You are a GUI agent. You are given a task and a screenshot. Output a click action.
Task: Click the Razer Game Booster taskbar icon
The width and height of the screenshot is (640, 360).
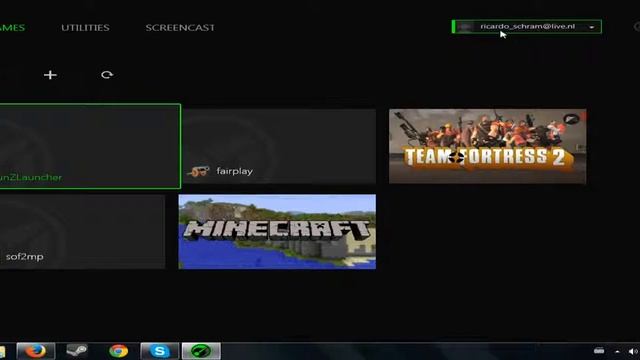click(201, 351)
